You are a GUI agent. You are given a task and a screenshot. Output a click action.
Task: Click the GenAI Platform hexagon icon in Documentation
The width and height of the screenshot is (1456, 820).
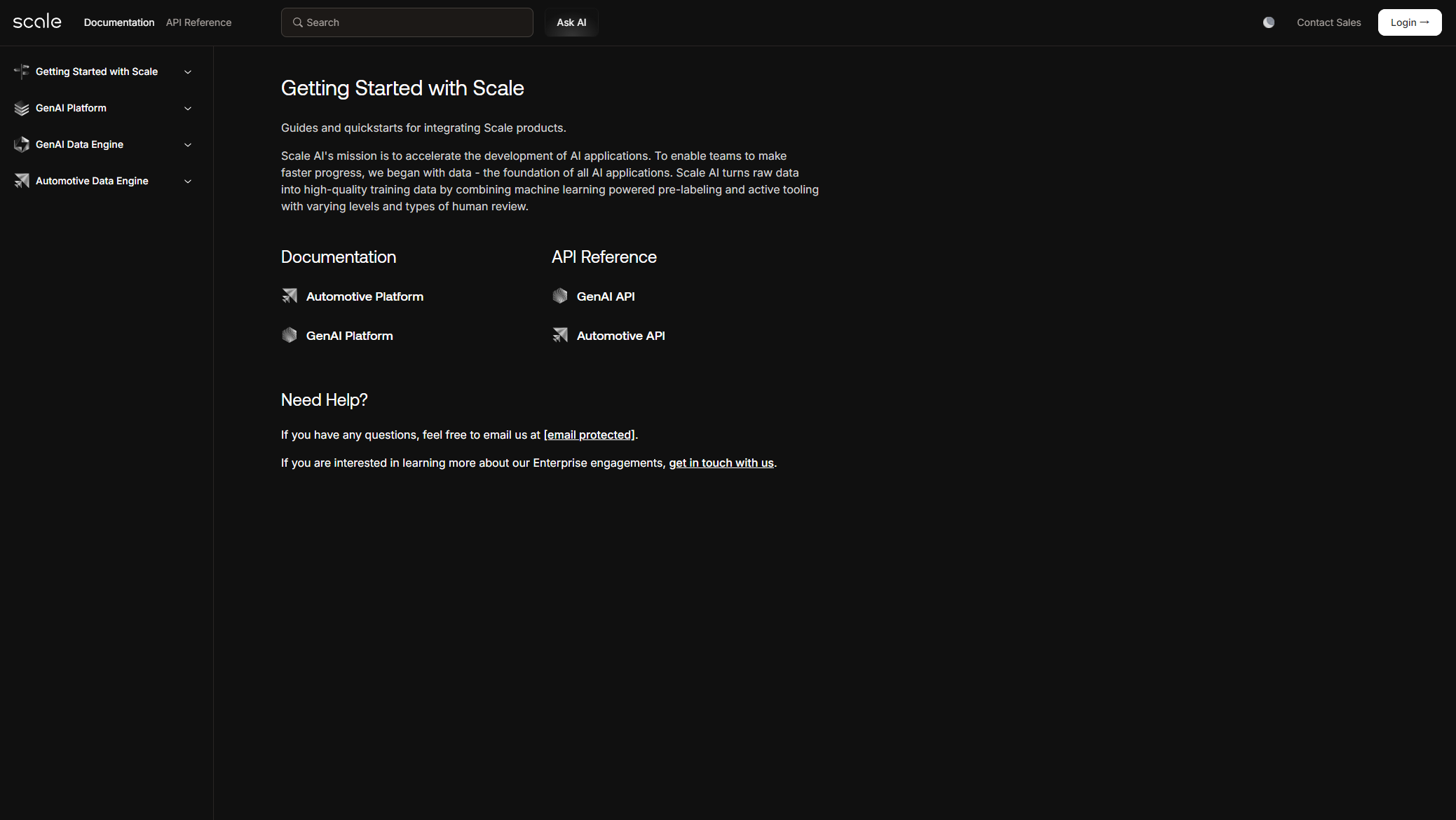click(290, 335)
